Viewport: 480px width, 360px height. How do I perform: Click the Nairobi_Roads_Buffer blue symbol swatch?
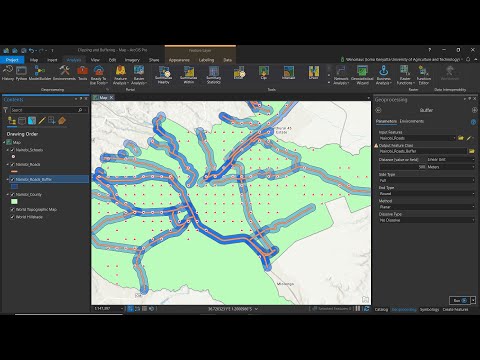pos(14,187)
